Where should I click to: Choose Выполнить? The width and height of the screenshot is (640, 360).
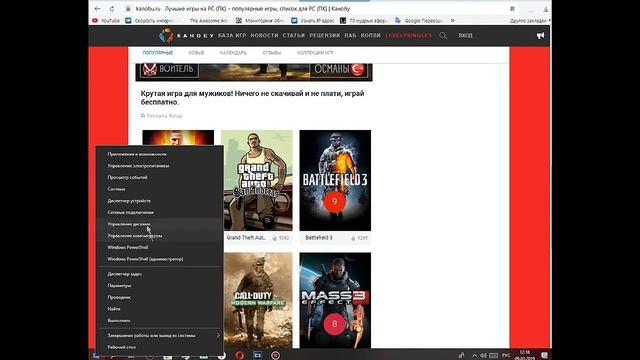click(x=160, y=321)
